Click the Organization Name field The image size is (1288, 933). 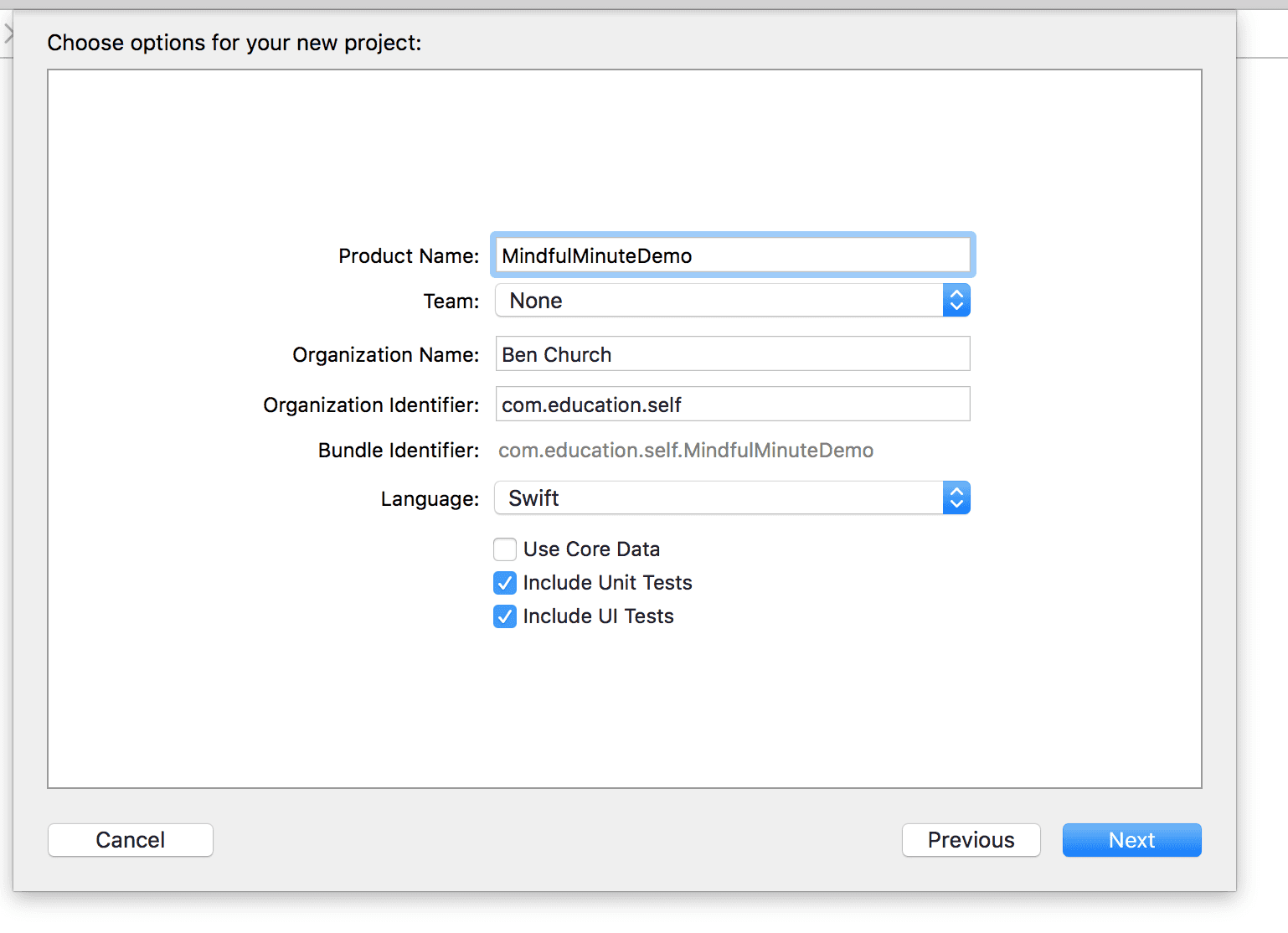point(732,354)
